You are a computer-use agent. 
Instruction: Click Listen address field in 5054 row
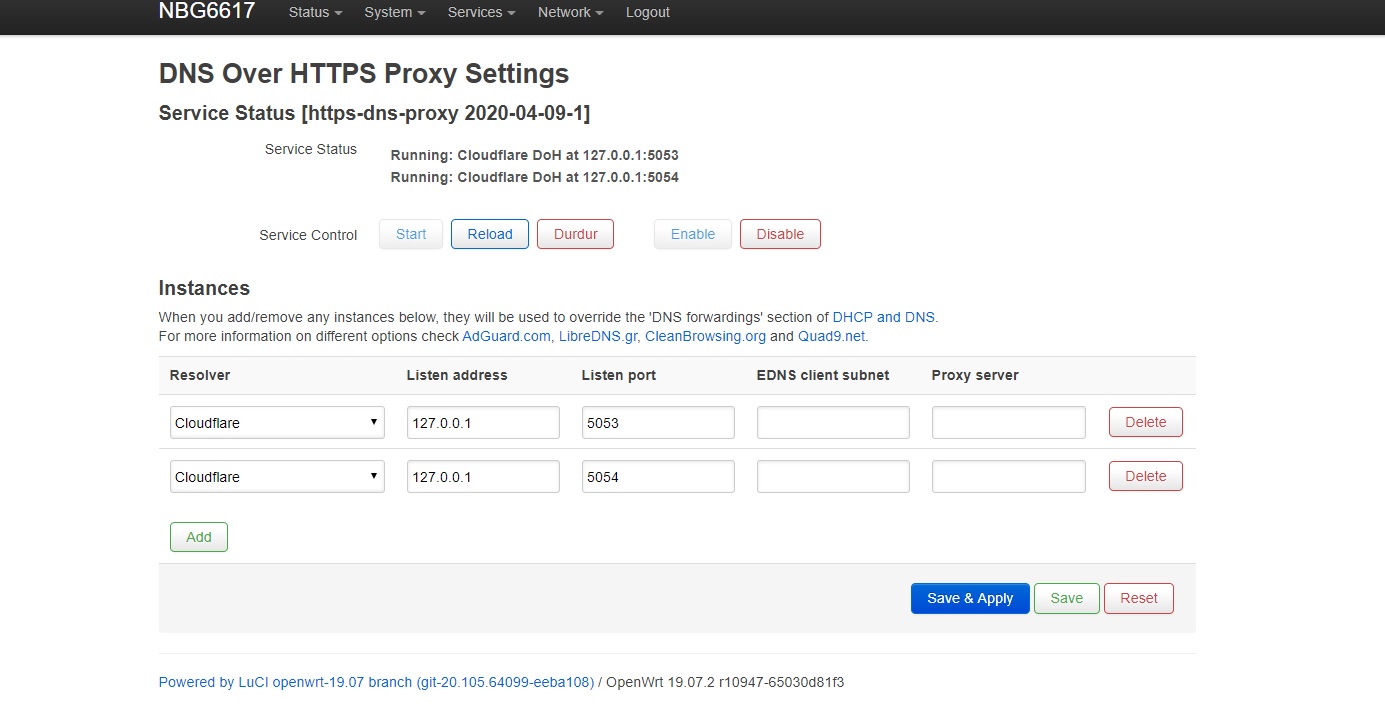click(483, 476)
